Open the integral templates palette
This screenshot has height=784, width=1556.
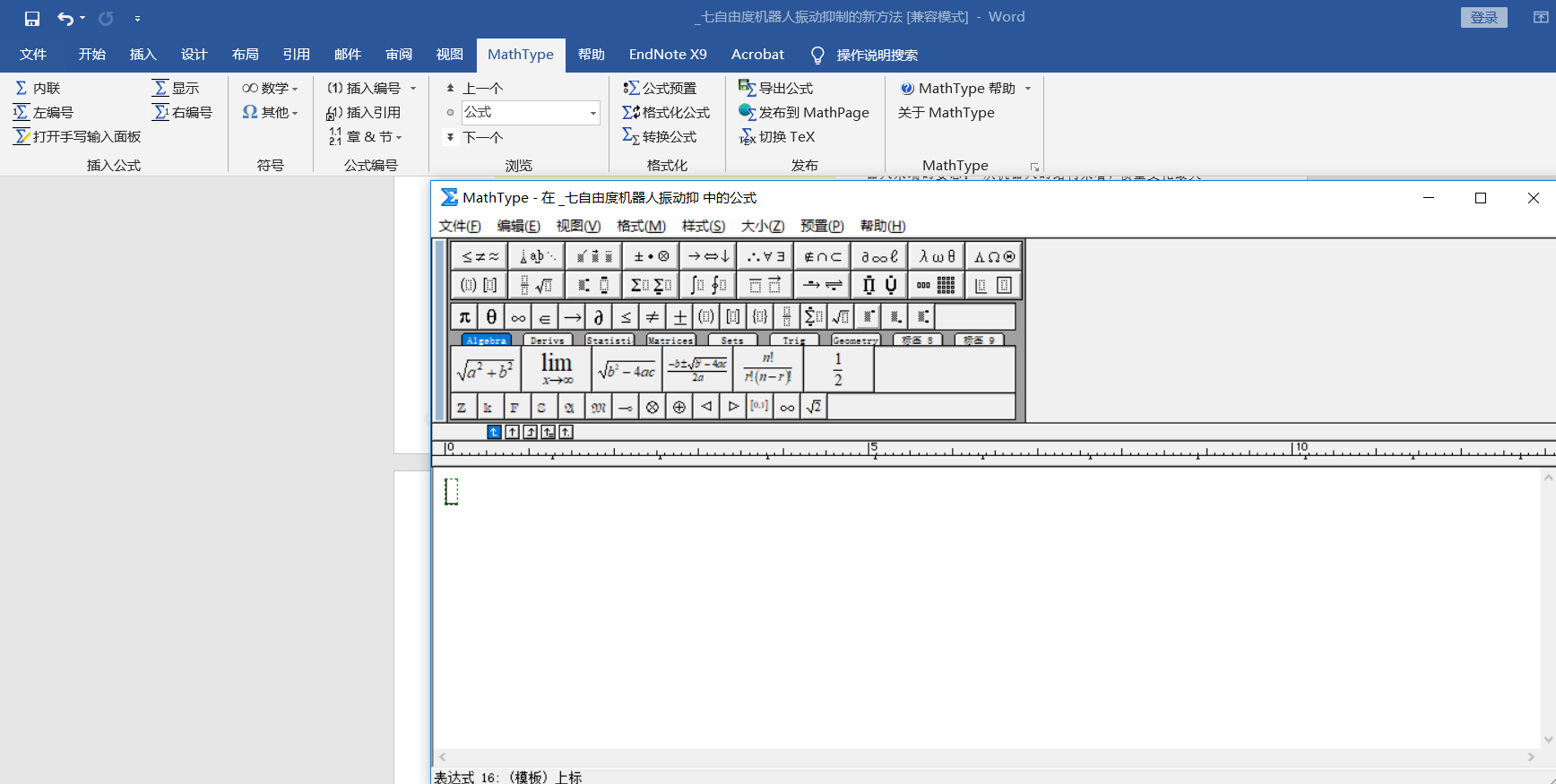click(708, 285)
